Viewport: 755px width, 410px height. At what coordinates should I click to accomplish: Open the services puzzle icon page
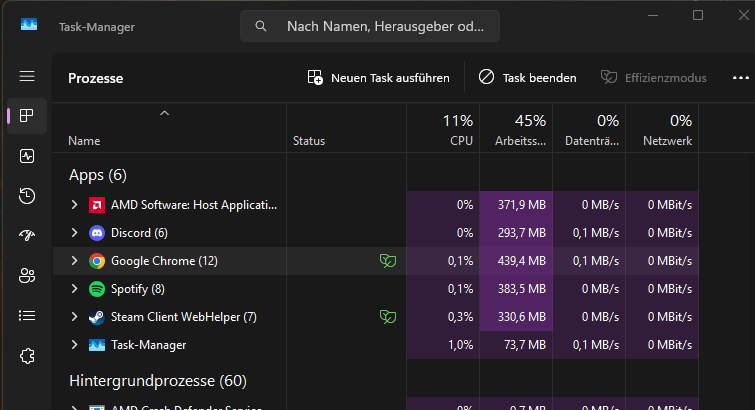[x=27, y=355]
